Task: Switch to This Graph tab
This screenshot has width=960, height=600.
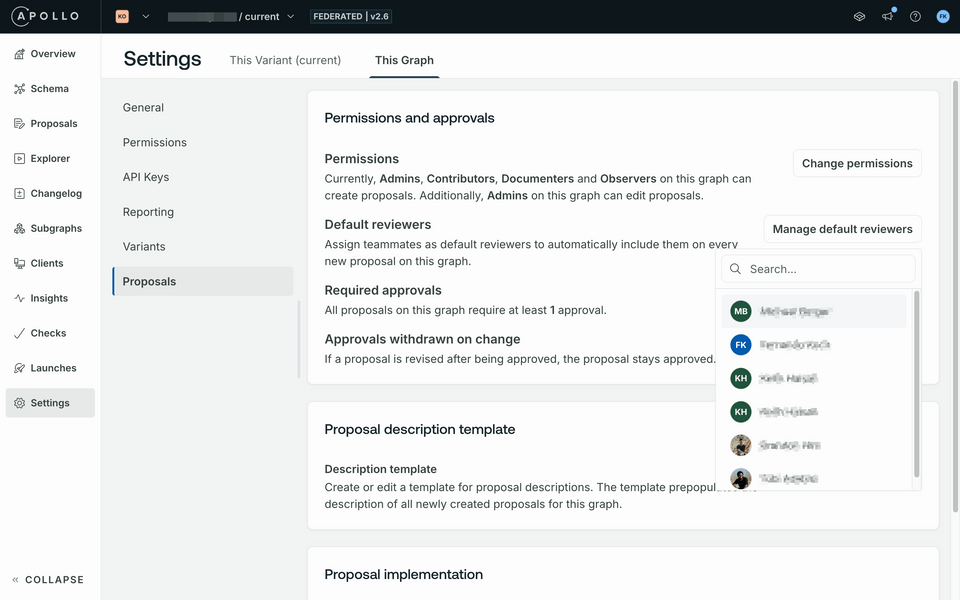Action: pos(404,60)
